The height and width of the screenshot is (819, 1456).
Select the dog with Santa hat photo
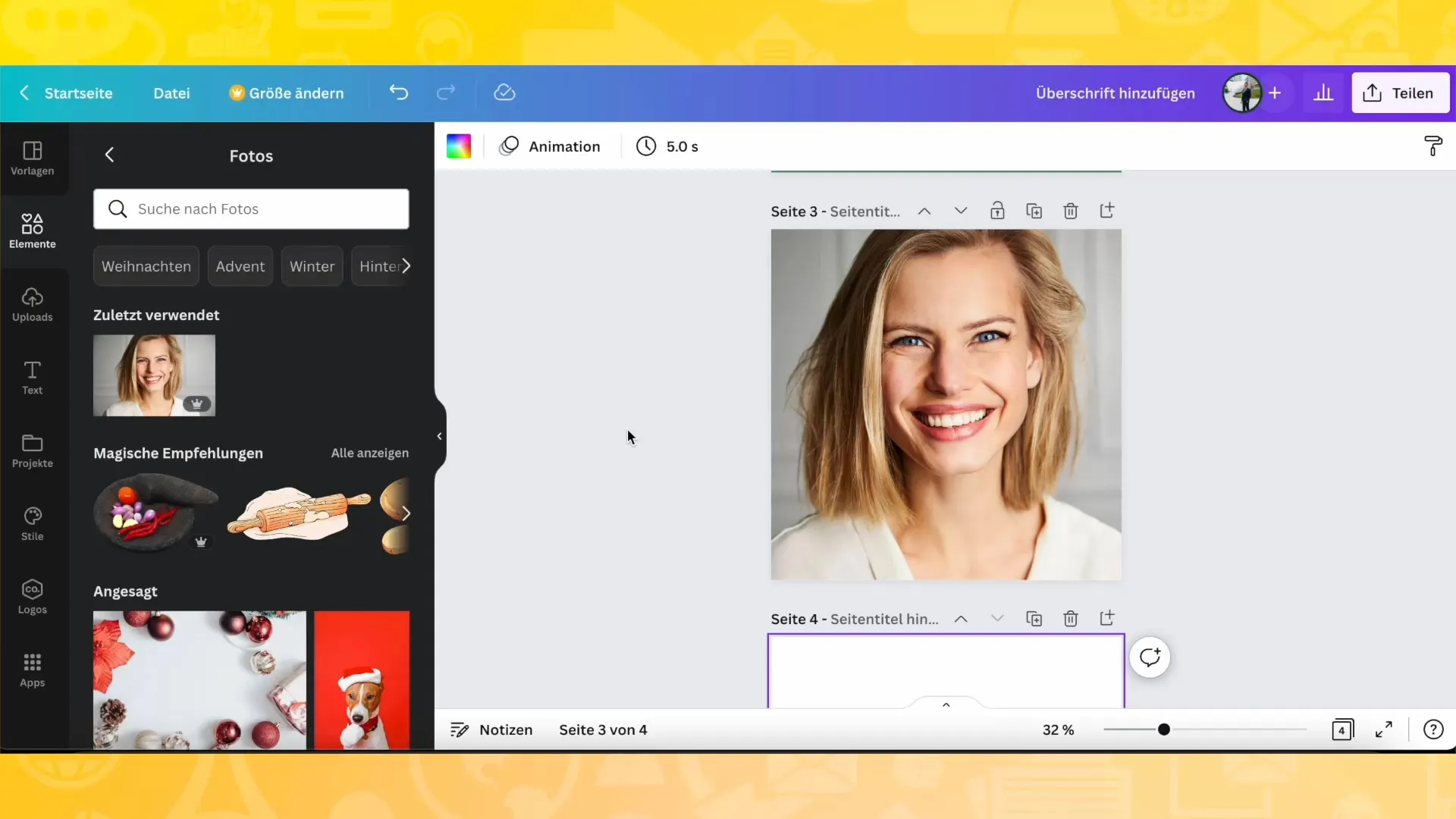click(362, 680)
